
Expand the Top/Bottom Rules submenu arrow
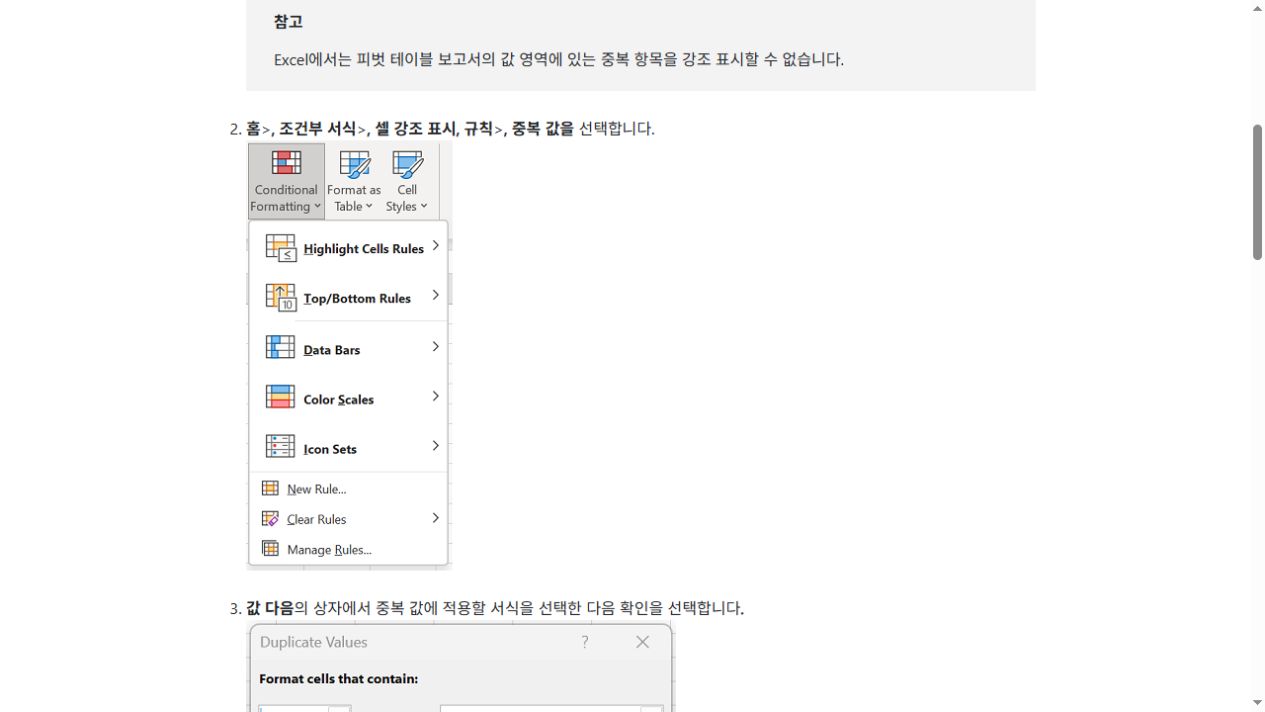pos(435,295)
